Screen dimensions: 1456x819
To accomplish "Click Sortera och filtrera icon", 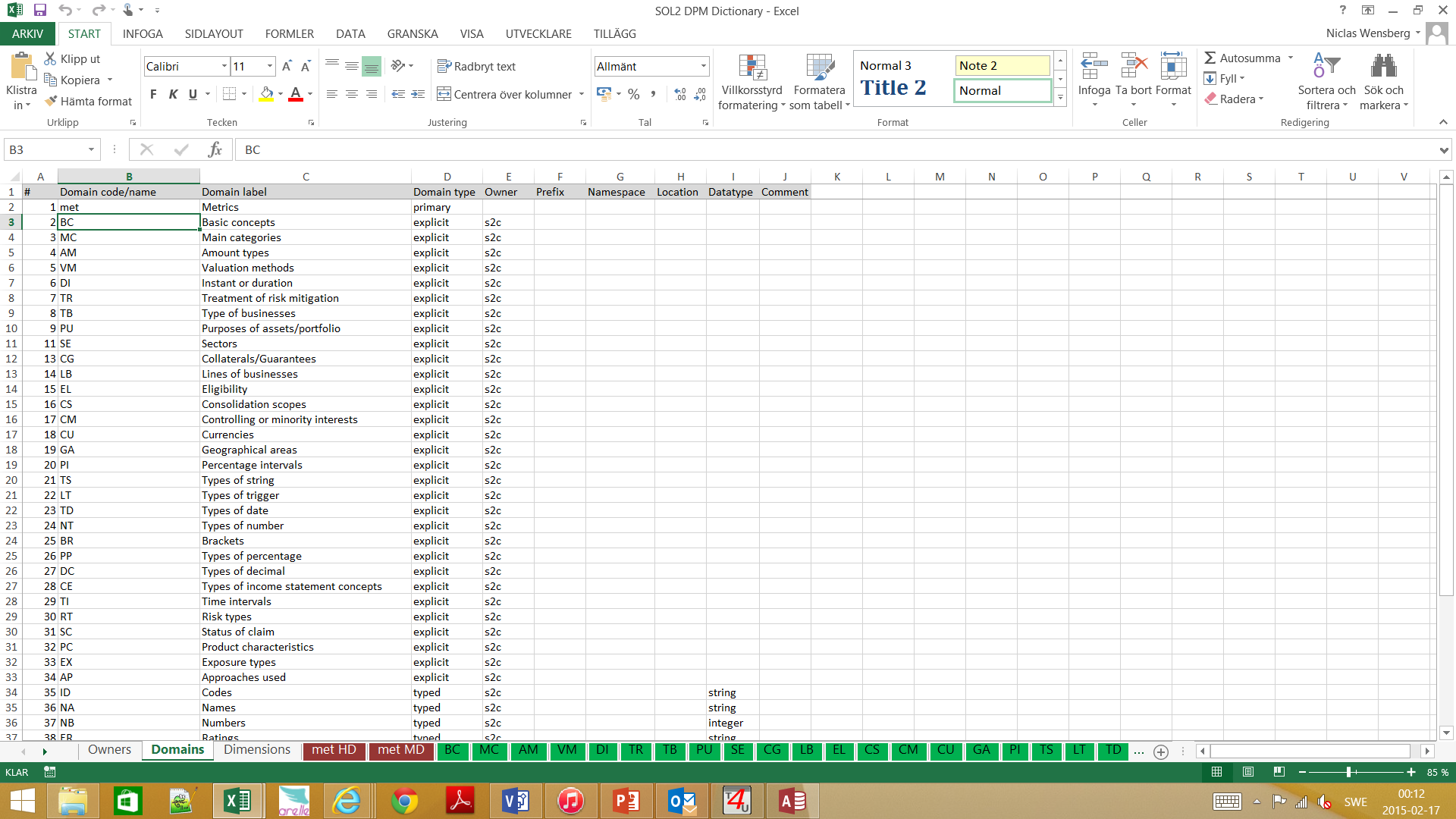I will tap(1326, 66).
